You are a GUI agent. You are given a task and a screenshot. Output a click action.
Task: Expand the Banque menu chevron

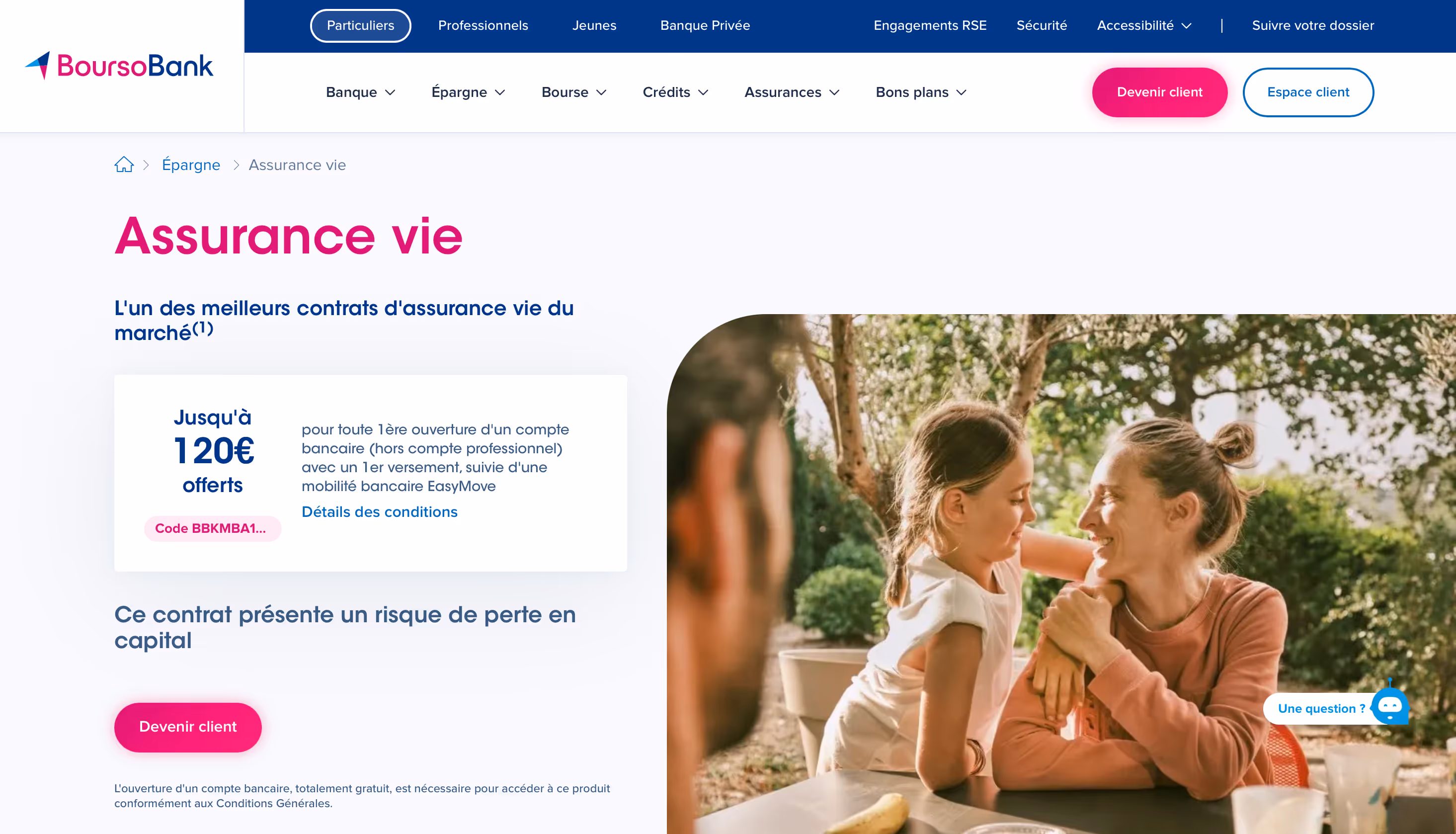(390, 92)
